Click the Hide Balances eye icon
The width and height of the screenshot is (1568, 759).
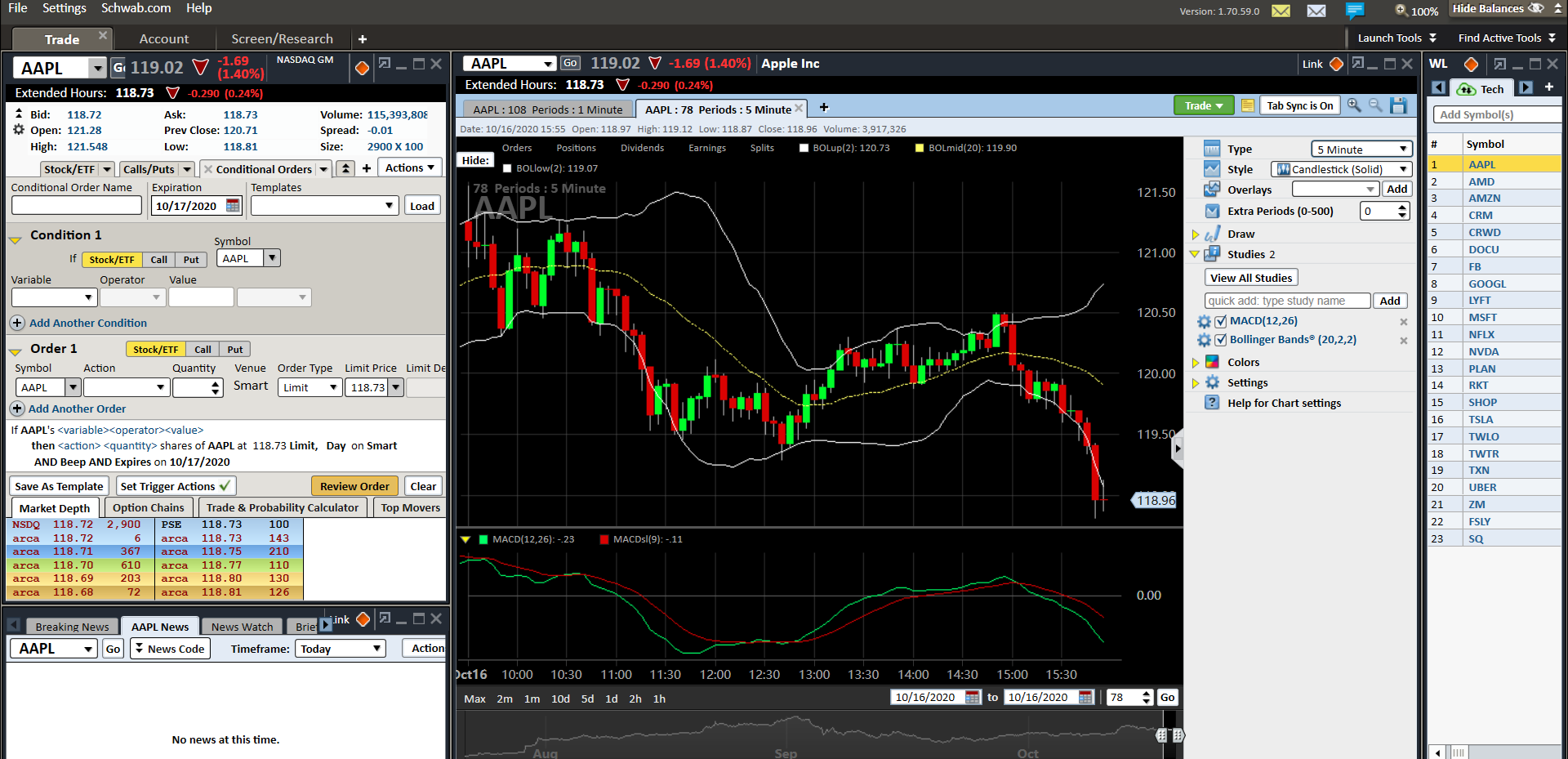[x=1536, y=9]
